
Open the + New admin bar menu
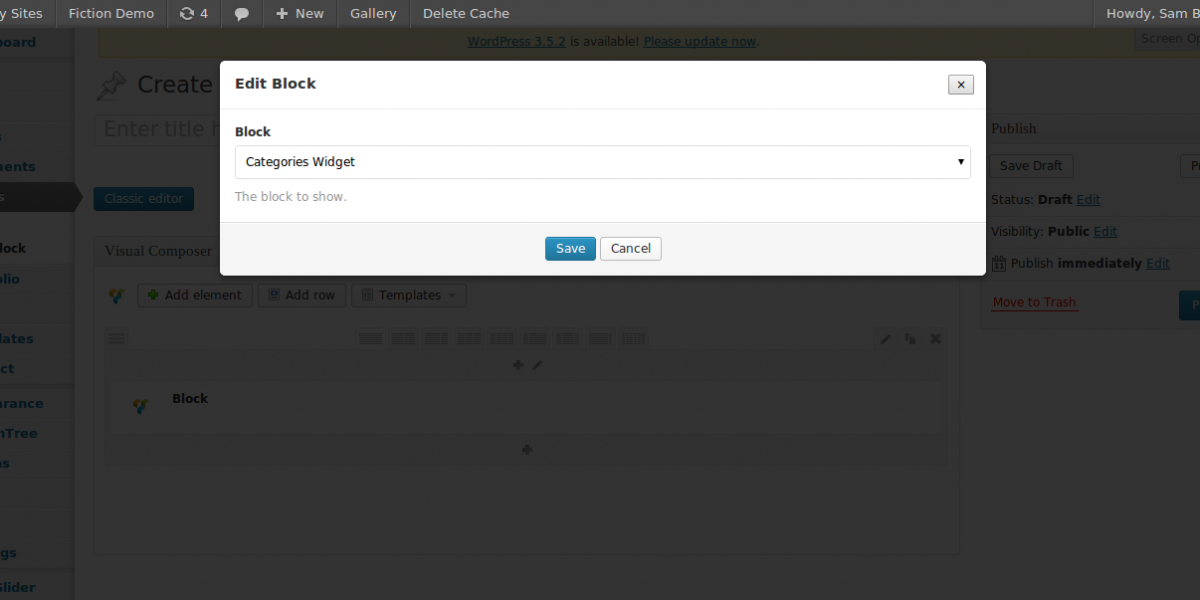[300, 14]
